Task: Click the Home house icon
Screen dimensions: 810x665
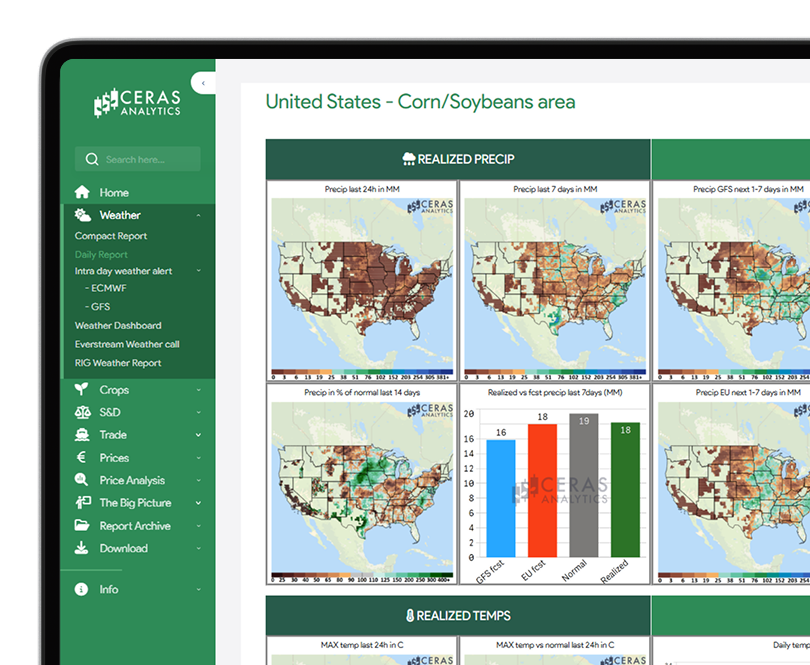Action: (x=82, y=192)
